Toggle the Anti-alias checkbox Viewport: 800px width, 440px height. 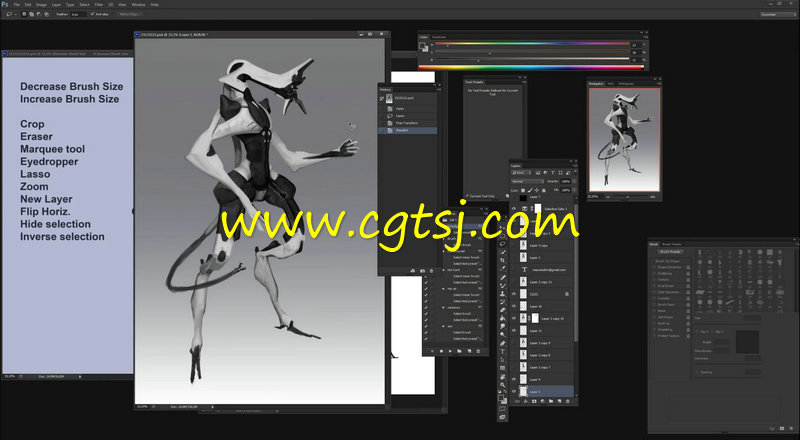[92, 14]
